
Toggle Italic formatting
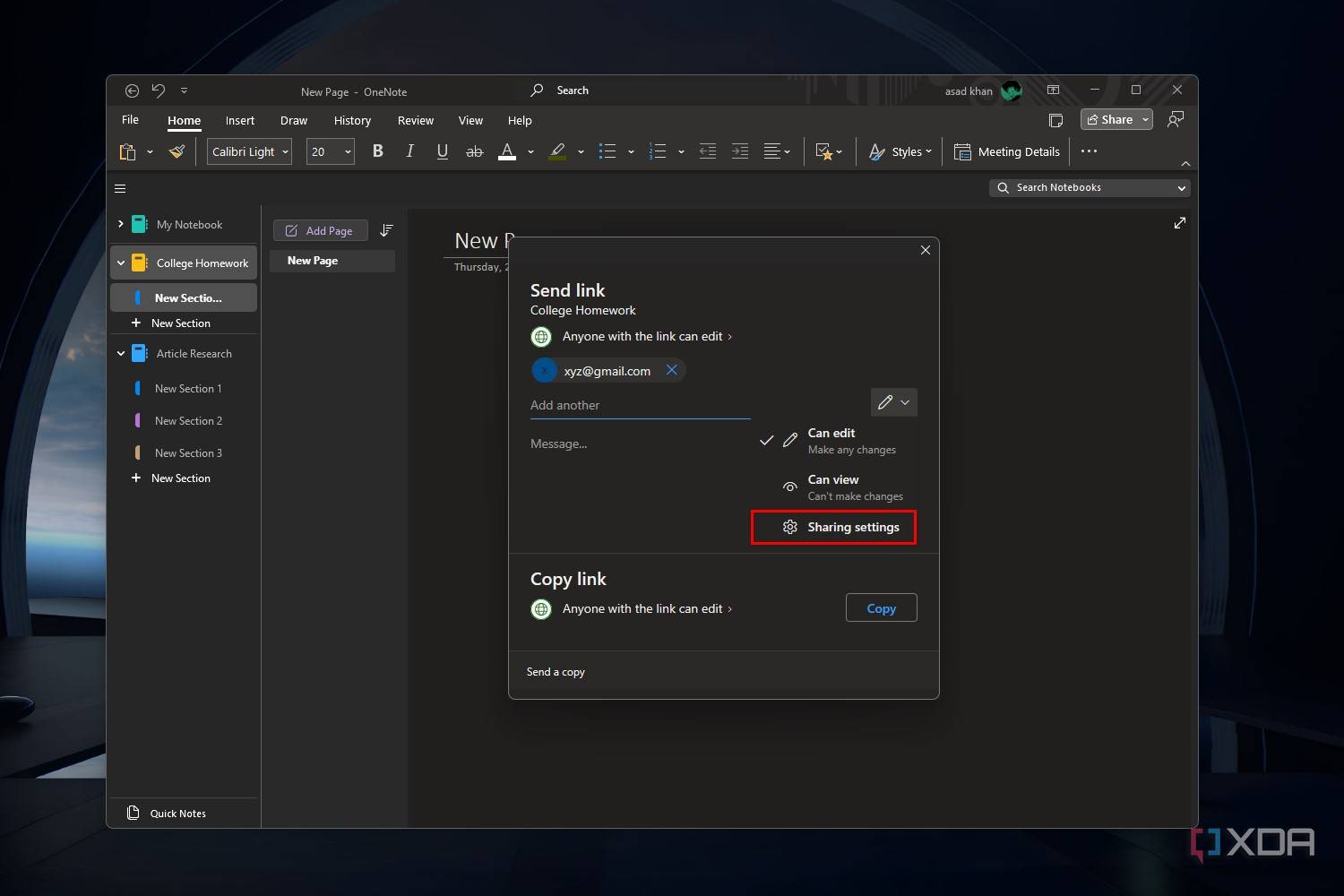tap(410, 151)
